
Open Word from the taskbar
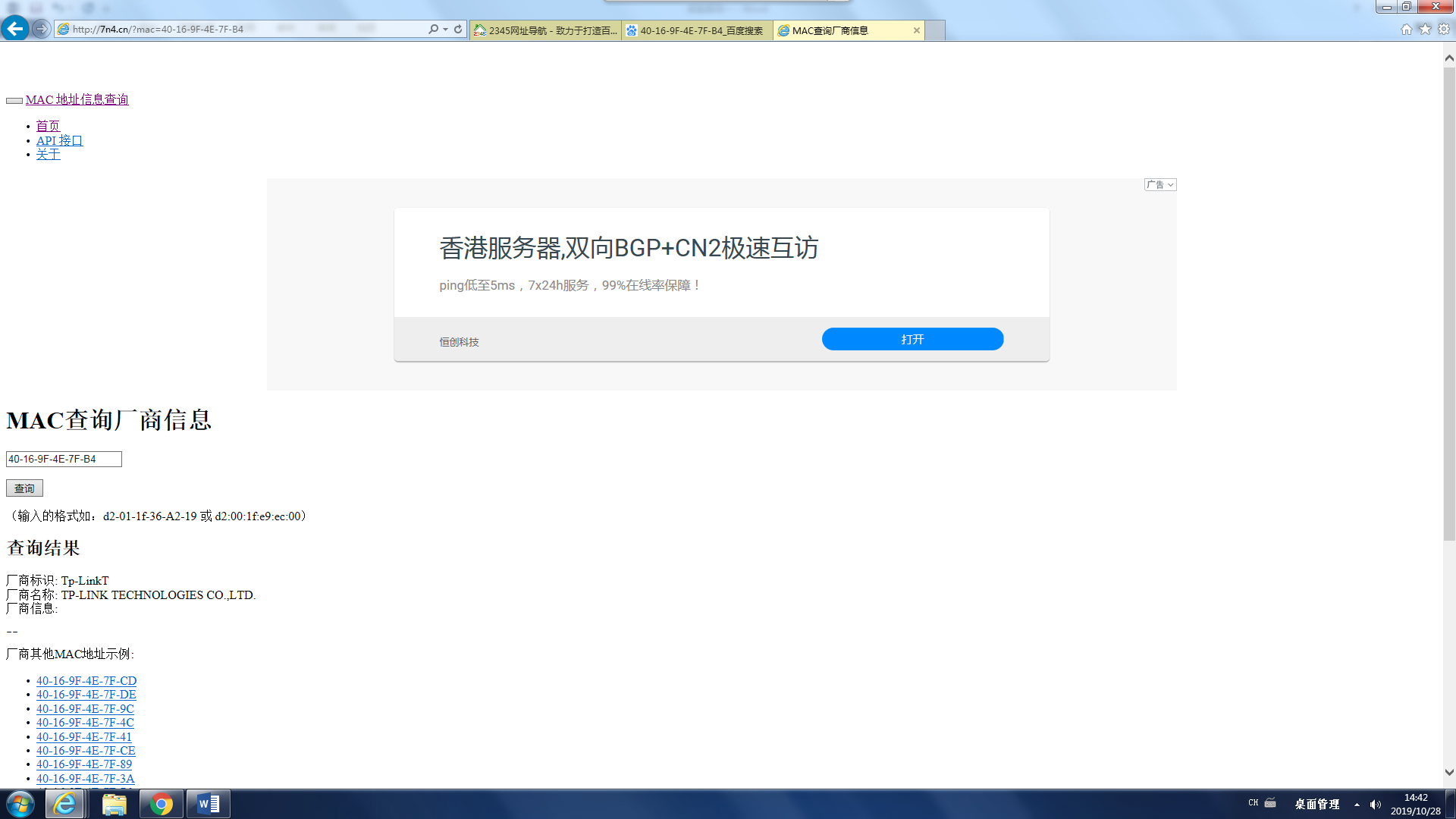click(x=209, y=804)
